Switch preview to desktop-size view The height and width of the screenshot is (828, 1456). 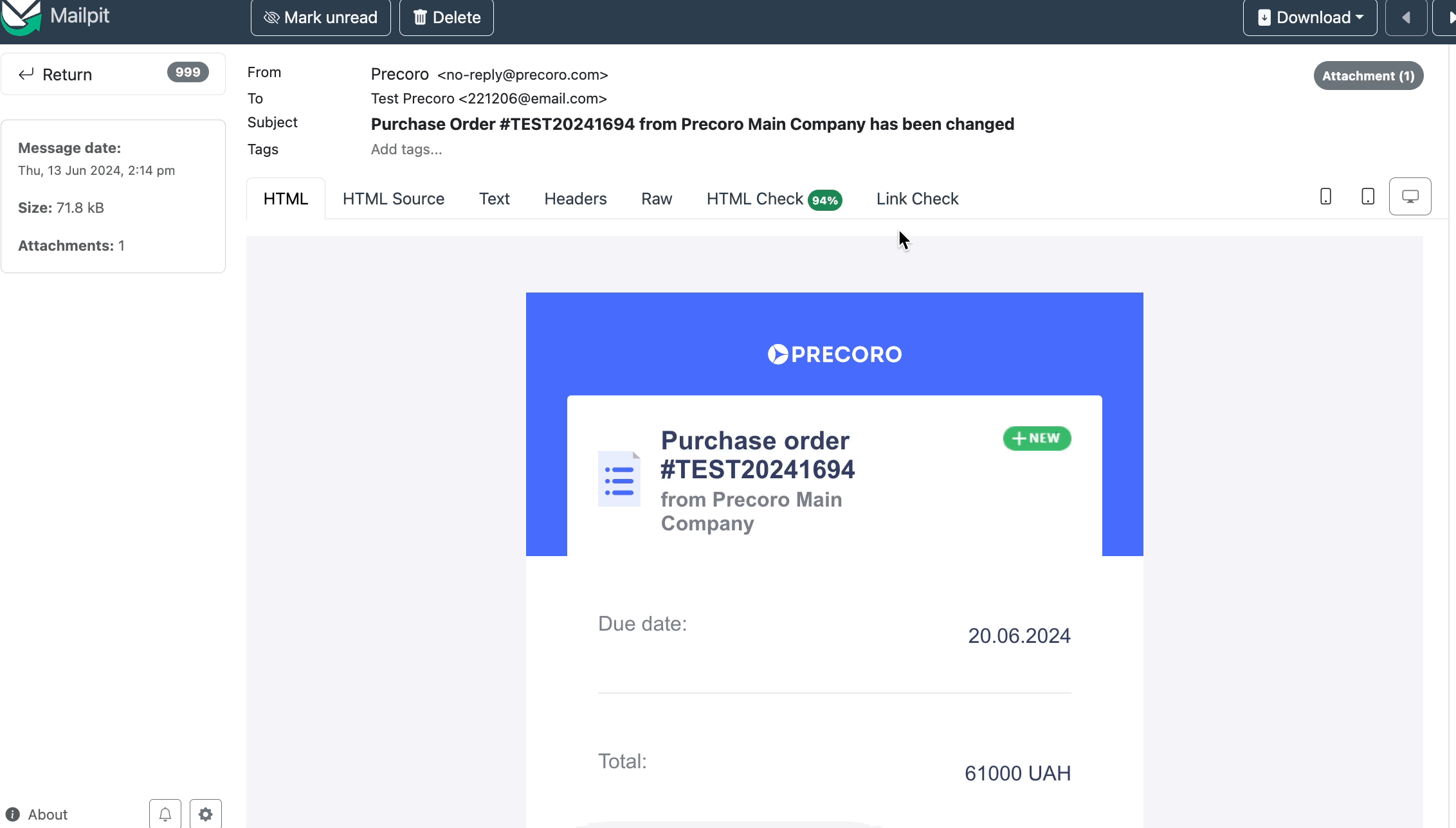(1410, 197)
